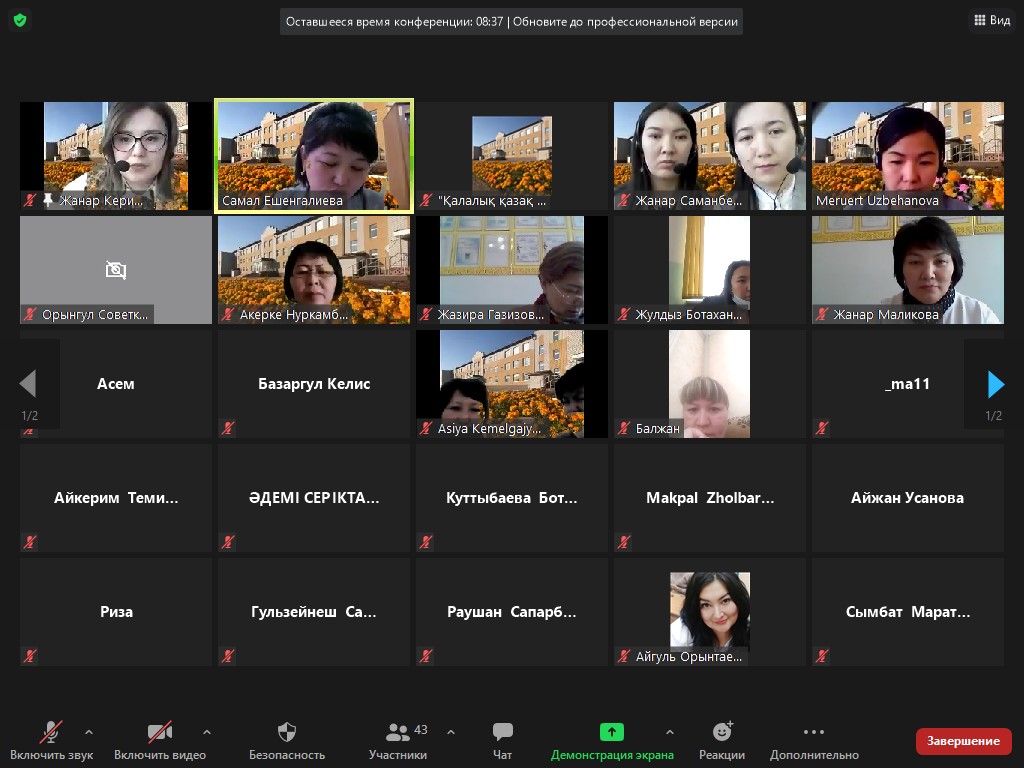1024x768 pixels.
Task: Expand video options arrow next to camera
Action: [207, 732]
